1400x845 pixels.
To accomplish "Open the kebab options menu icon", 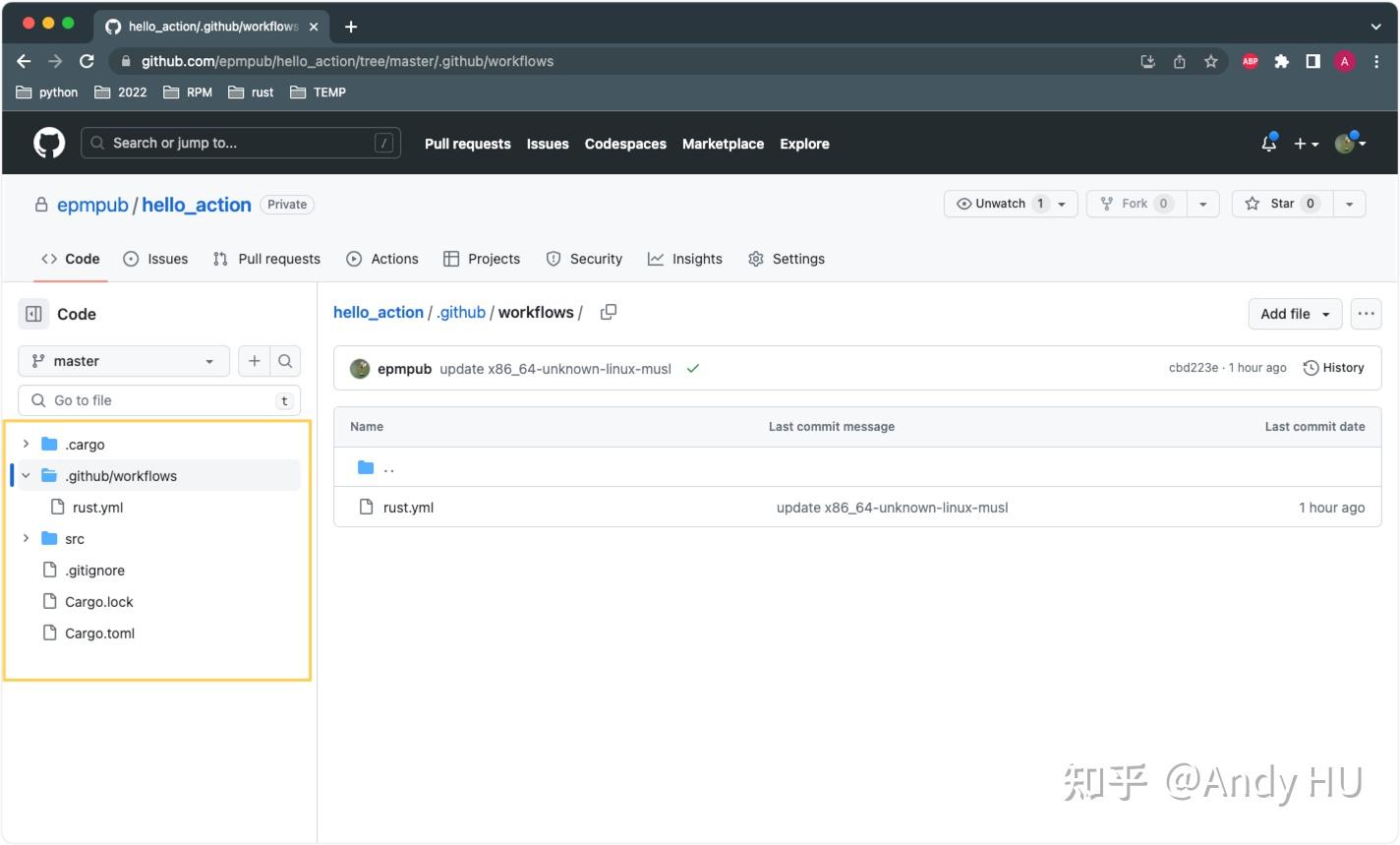I will tap(1366, 313).
